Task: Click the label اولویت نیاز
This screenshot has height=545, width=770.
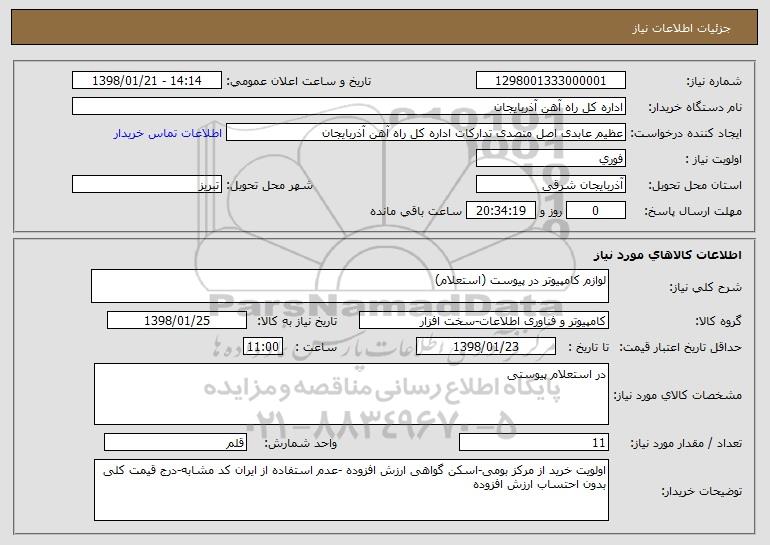Action: (714, 160)
